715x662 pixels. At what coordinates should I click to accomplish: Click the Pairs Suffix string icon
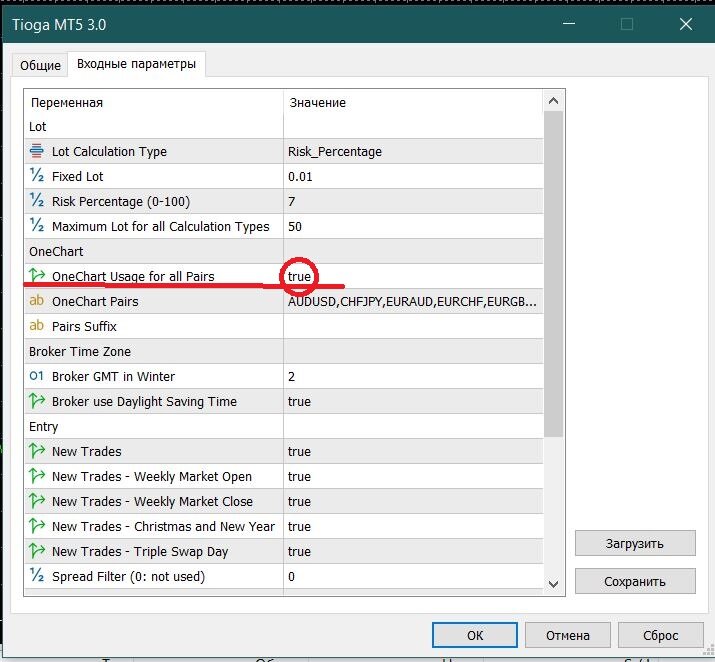(36, 326)
